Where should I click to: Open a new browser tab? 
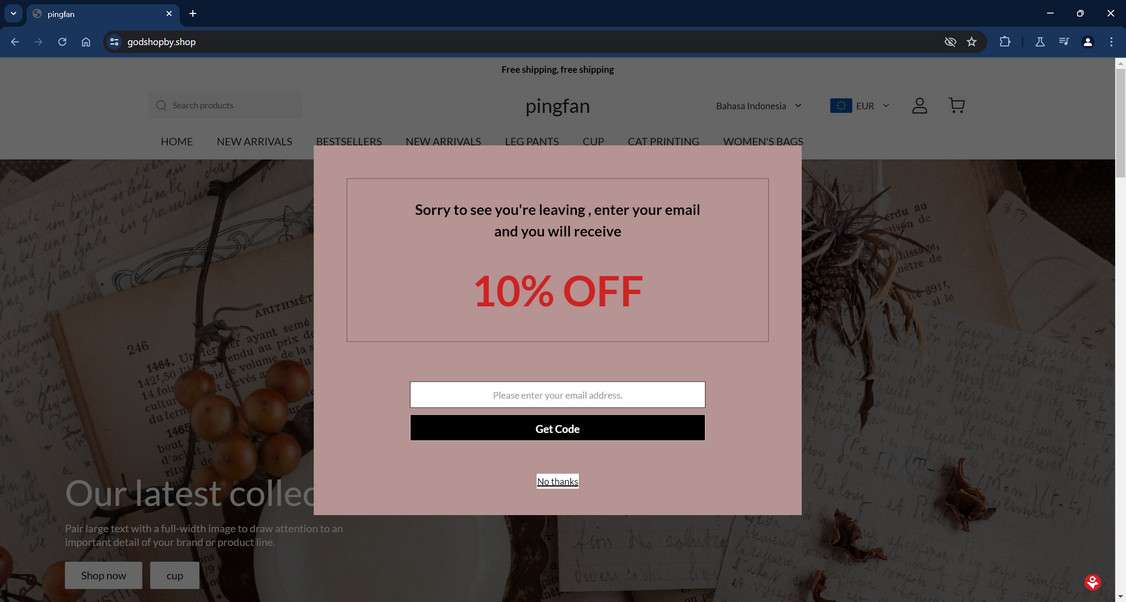point(192,13)
